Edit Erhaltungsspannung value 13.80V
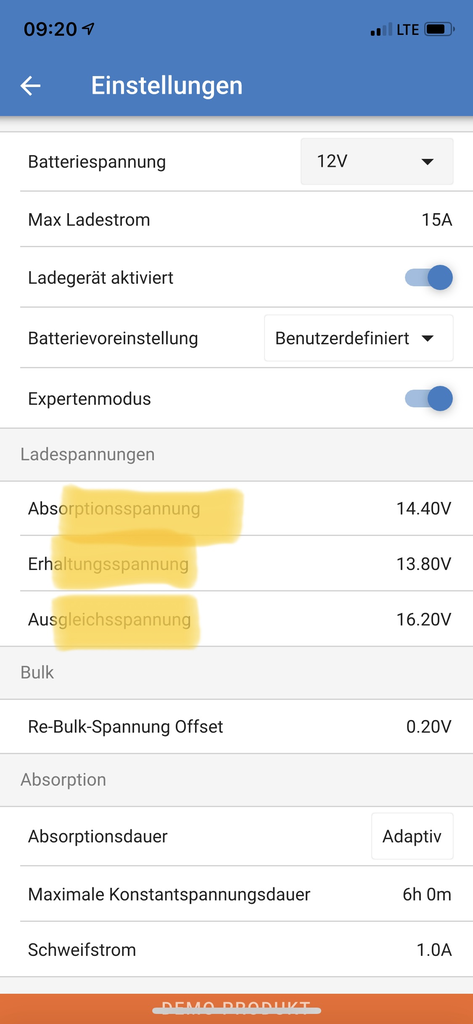 pyautogui.click(x=236, y=564)
